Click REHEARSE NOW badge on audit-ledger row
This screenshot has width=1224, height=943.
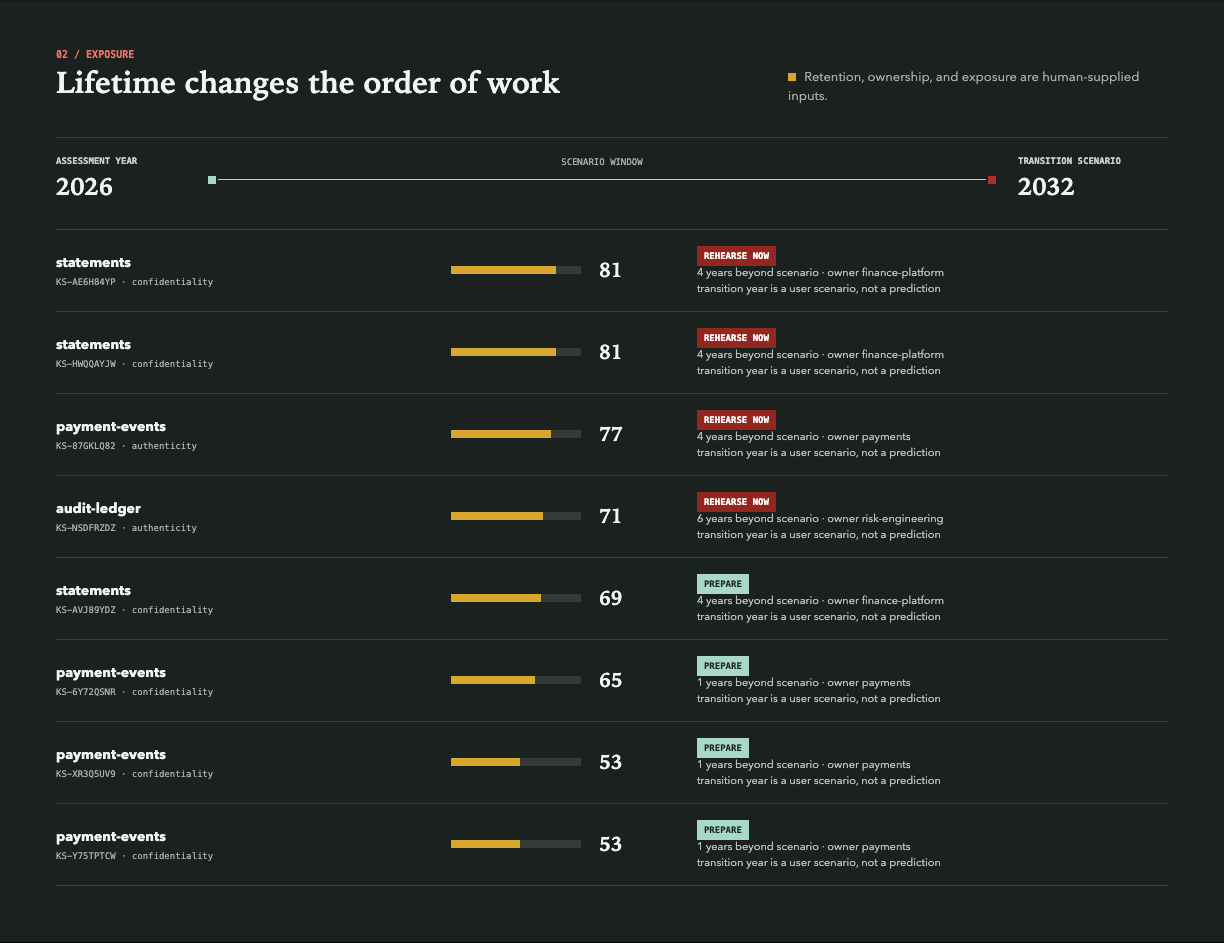(736, 502)
